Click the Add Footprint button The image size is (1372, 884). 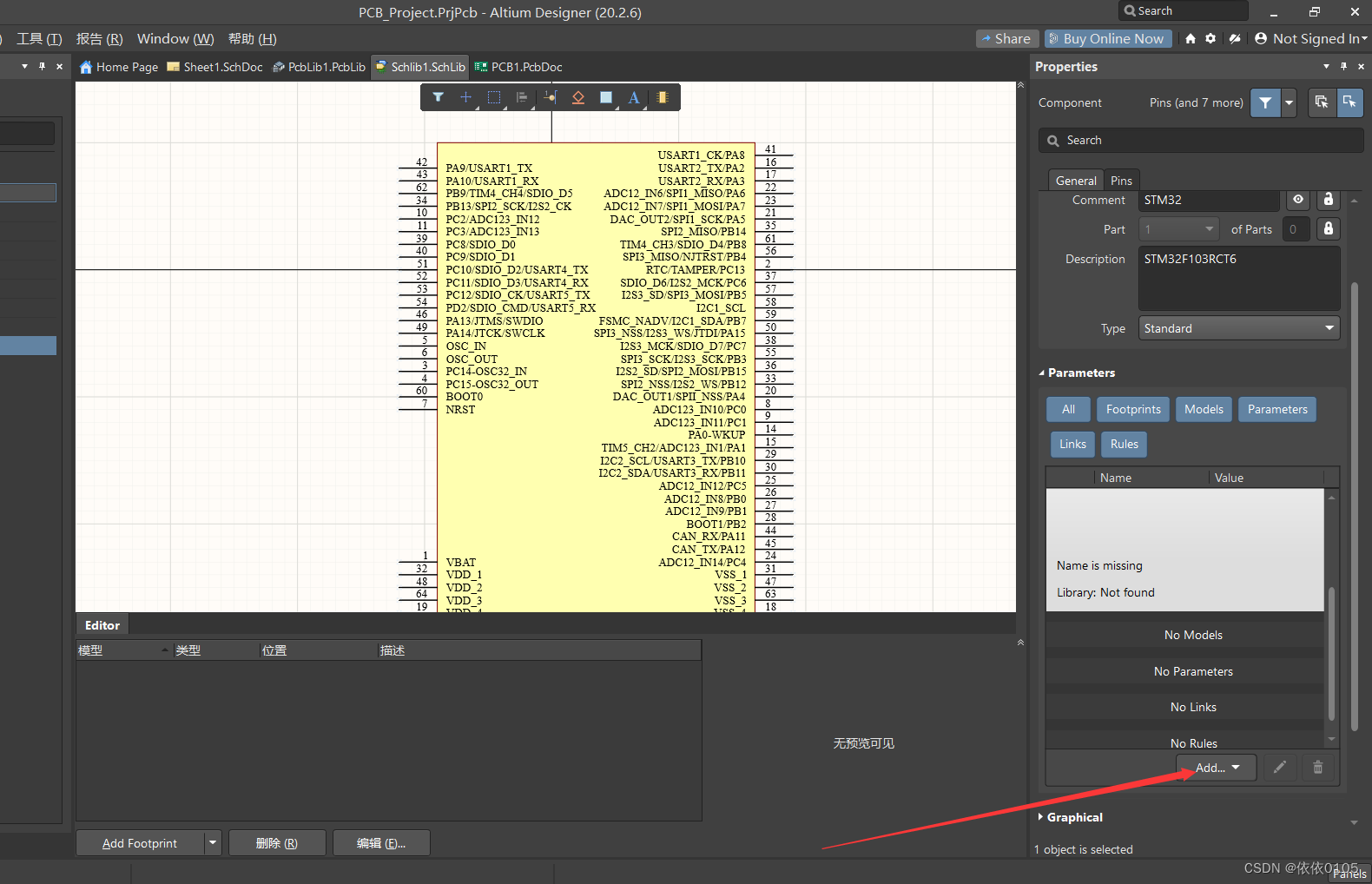click(x=140, y=842)
